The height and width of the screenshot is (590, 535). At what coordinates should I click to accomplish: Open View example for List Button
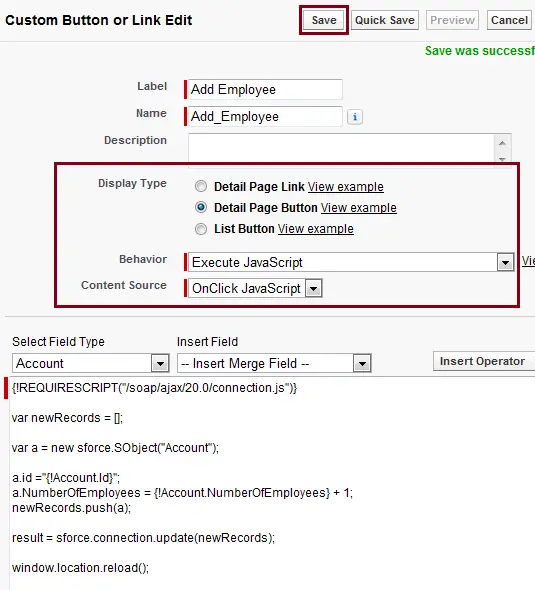[316, 229]
